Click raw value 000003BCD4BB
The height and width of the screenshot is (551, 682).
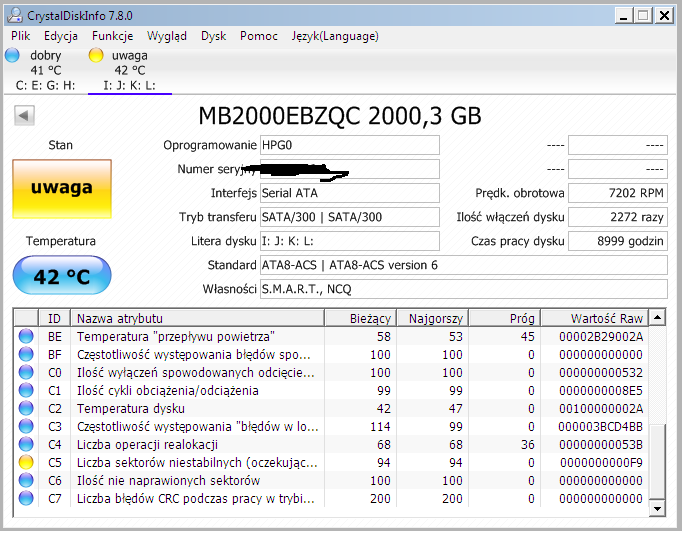tap(600, 427)
